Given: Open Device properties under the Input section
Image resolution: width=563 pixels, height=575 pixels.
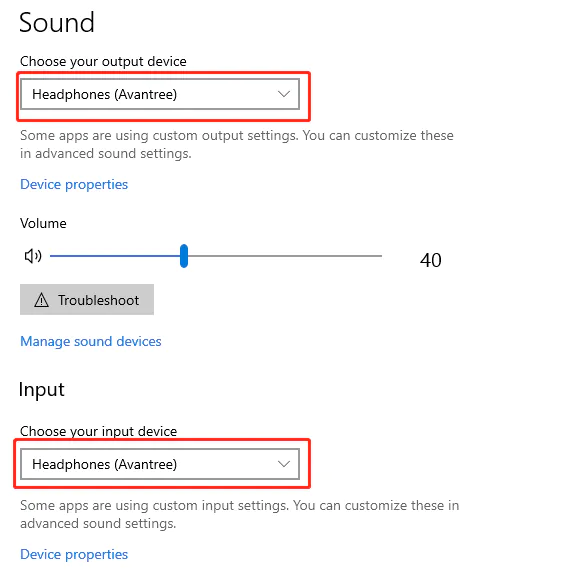Looking at the screenshot, I should (74, 554).
